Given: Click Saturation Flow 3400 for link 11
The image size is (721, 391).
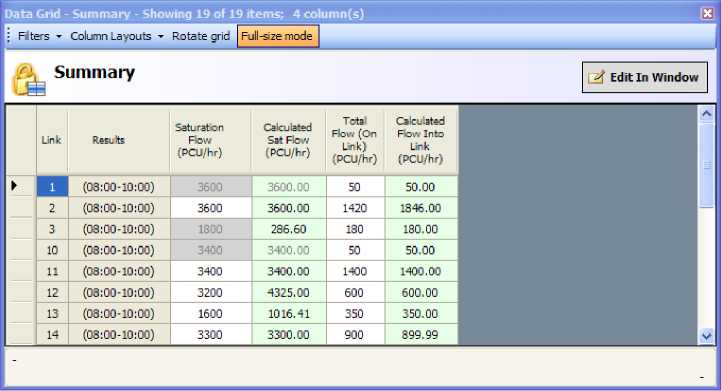Looking at the screenshot, I should pos(211,271).
